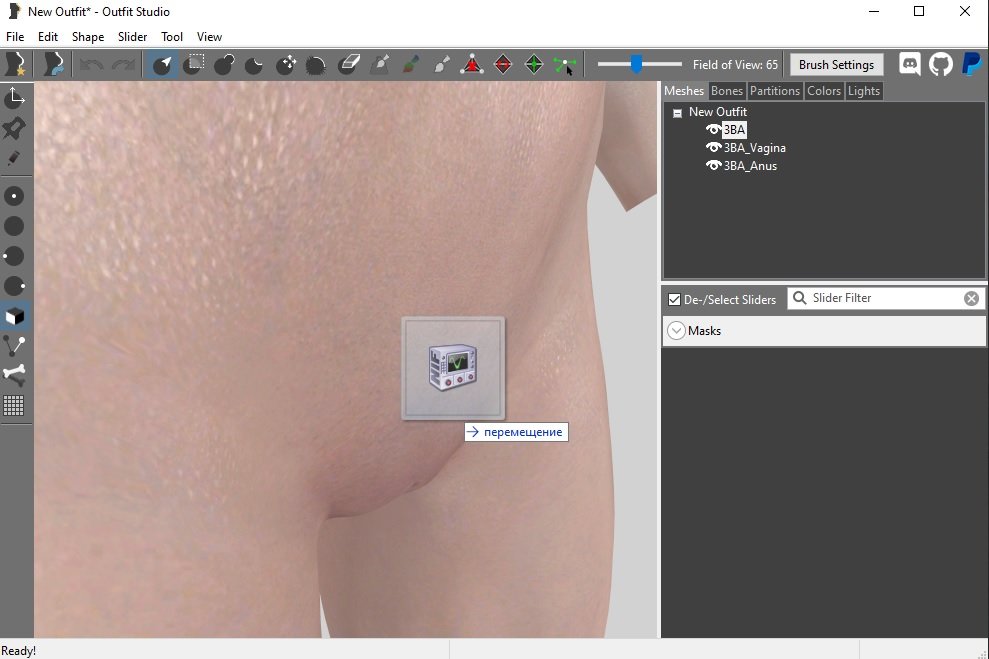Uncheck the De-/Select Sliders checkbox
The height and width of the screenshot is (659, 989).
pyautogui.click(x=674, y=299)
